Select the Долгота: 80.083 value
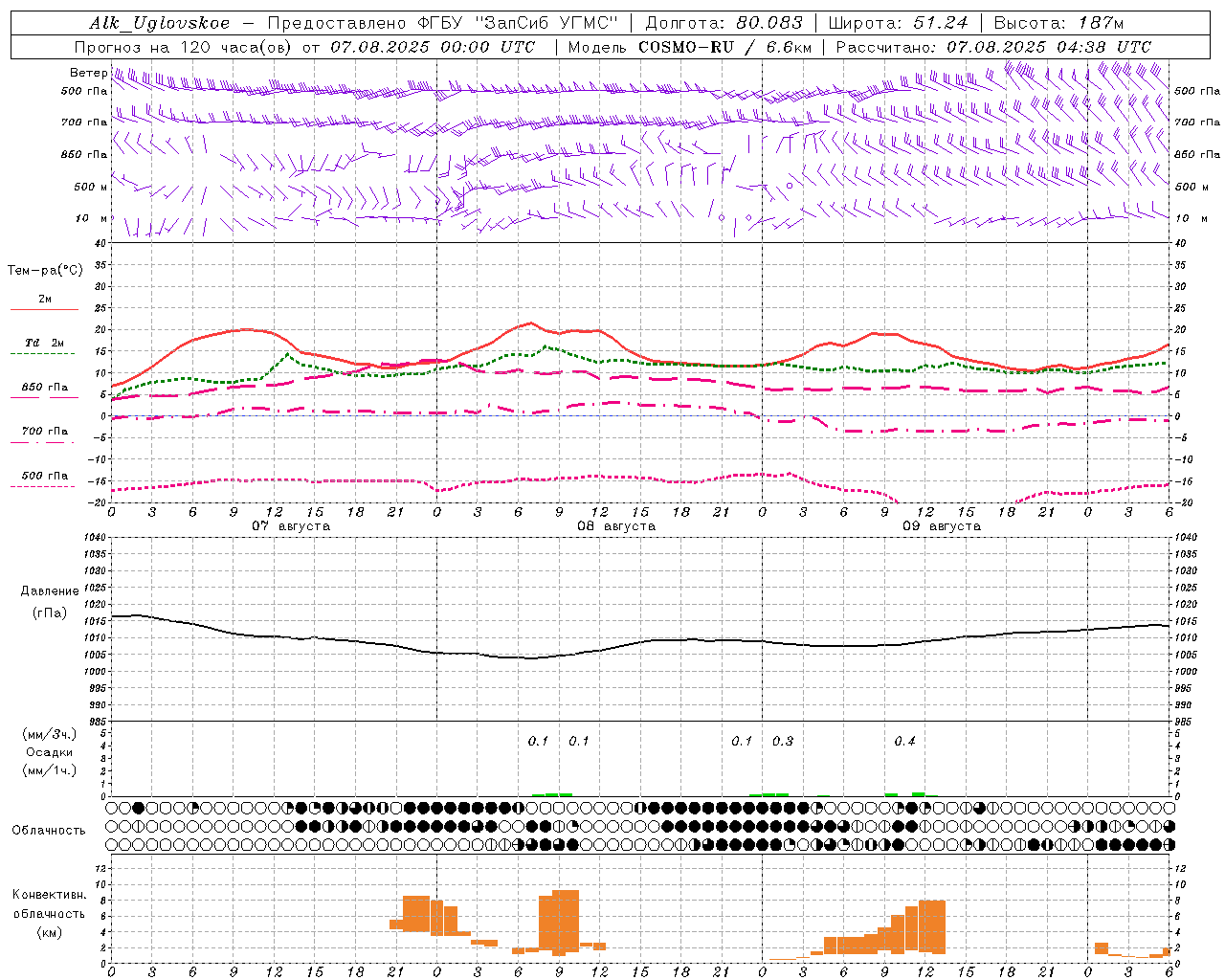This screenshot has height=980, width=1225. pos(724,23)
